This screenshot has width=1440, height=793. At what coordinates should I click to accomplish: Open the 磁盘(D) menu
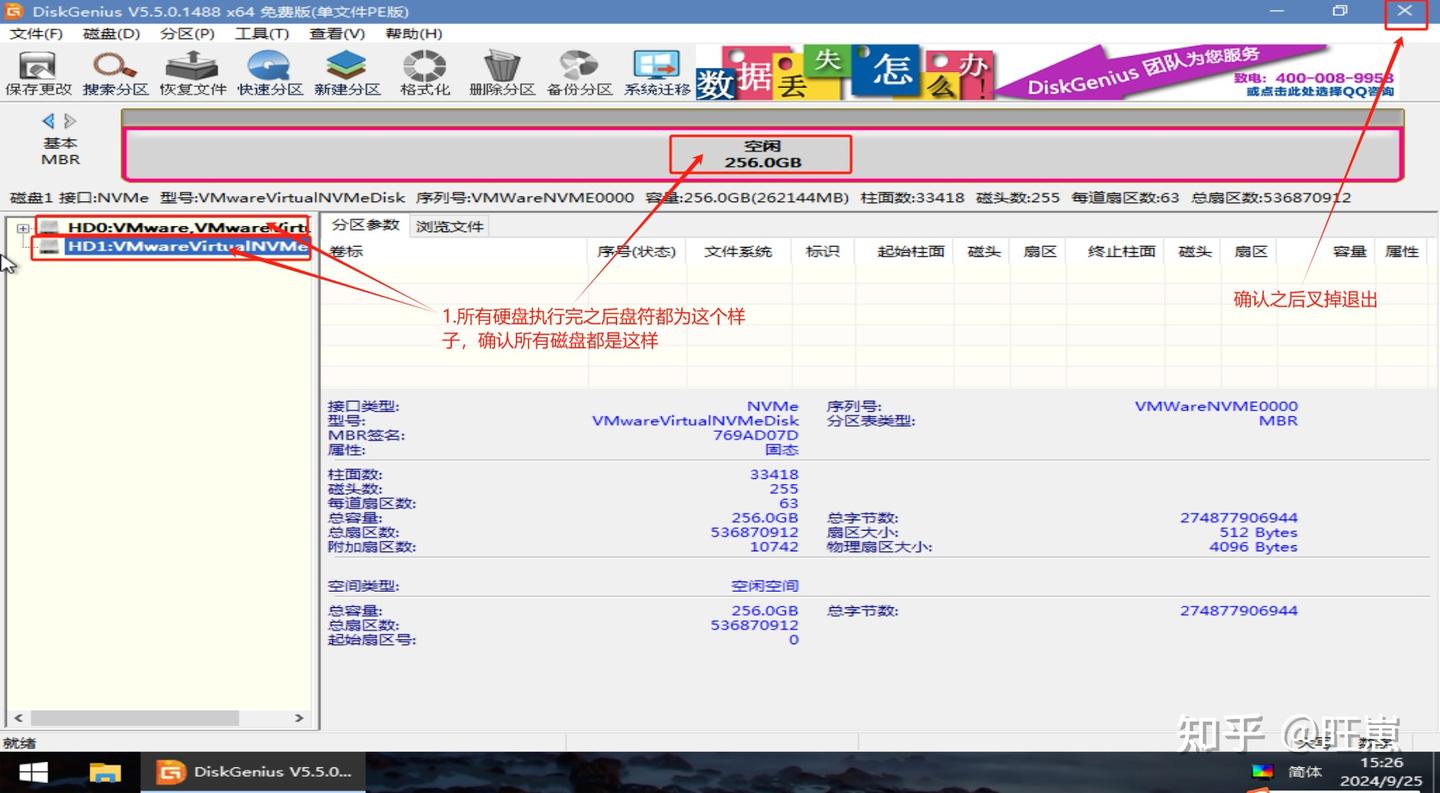[111, 34]
